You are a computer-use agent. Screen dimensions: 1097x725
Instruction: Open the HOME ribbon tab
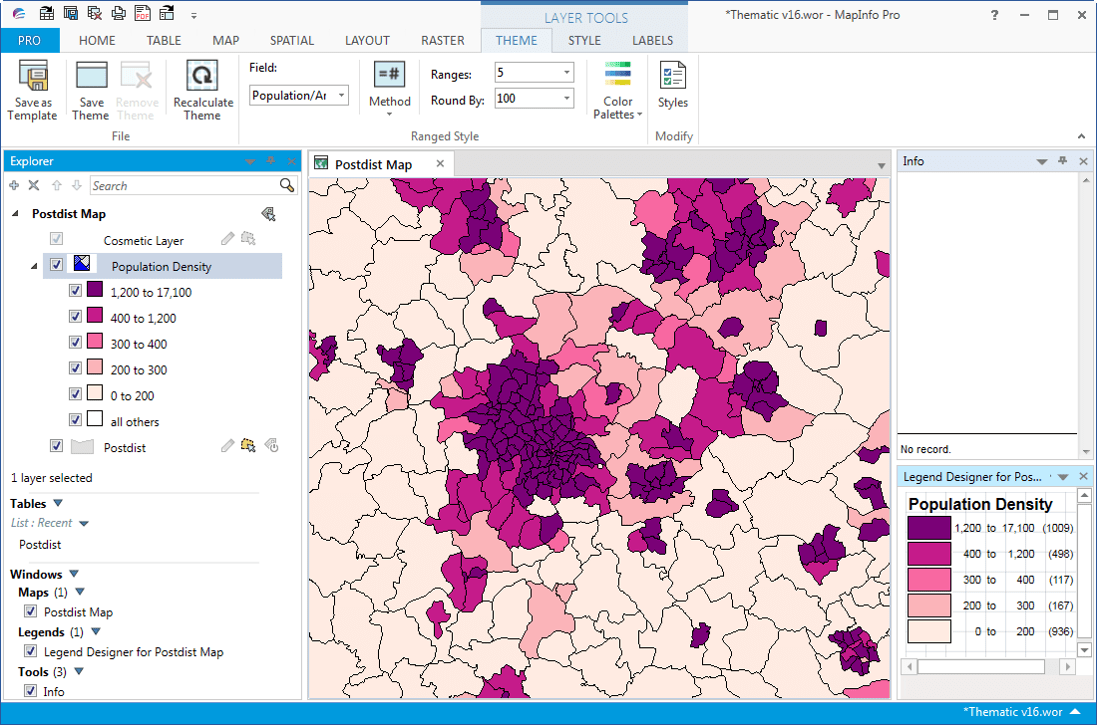coord(97,41)
